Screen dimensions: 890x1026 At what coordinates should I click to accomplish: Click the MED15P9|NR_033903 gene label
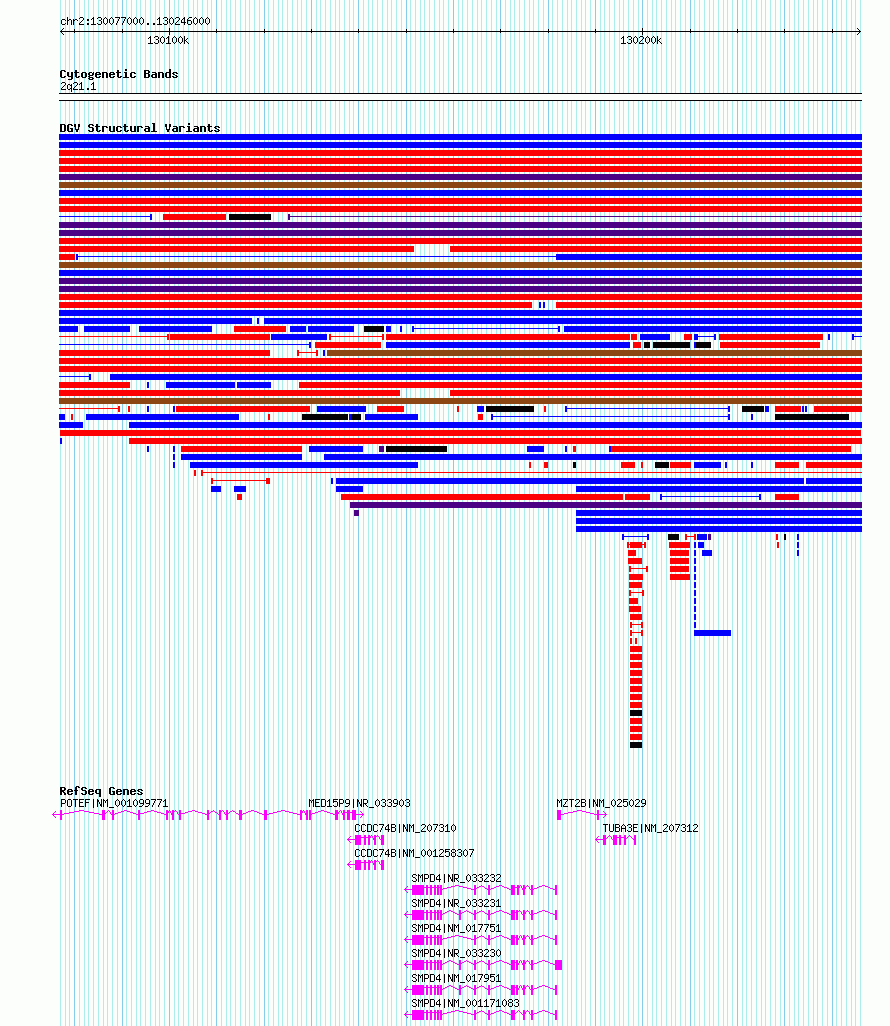point(359,803)
